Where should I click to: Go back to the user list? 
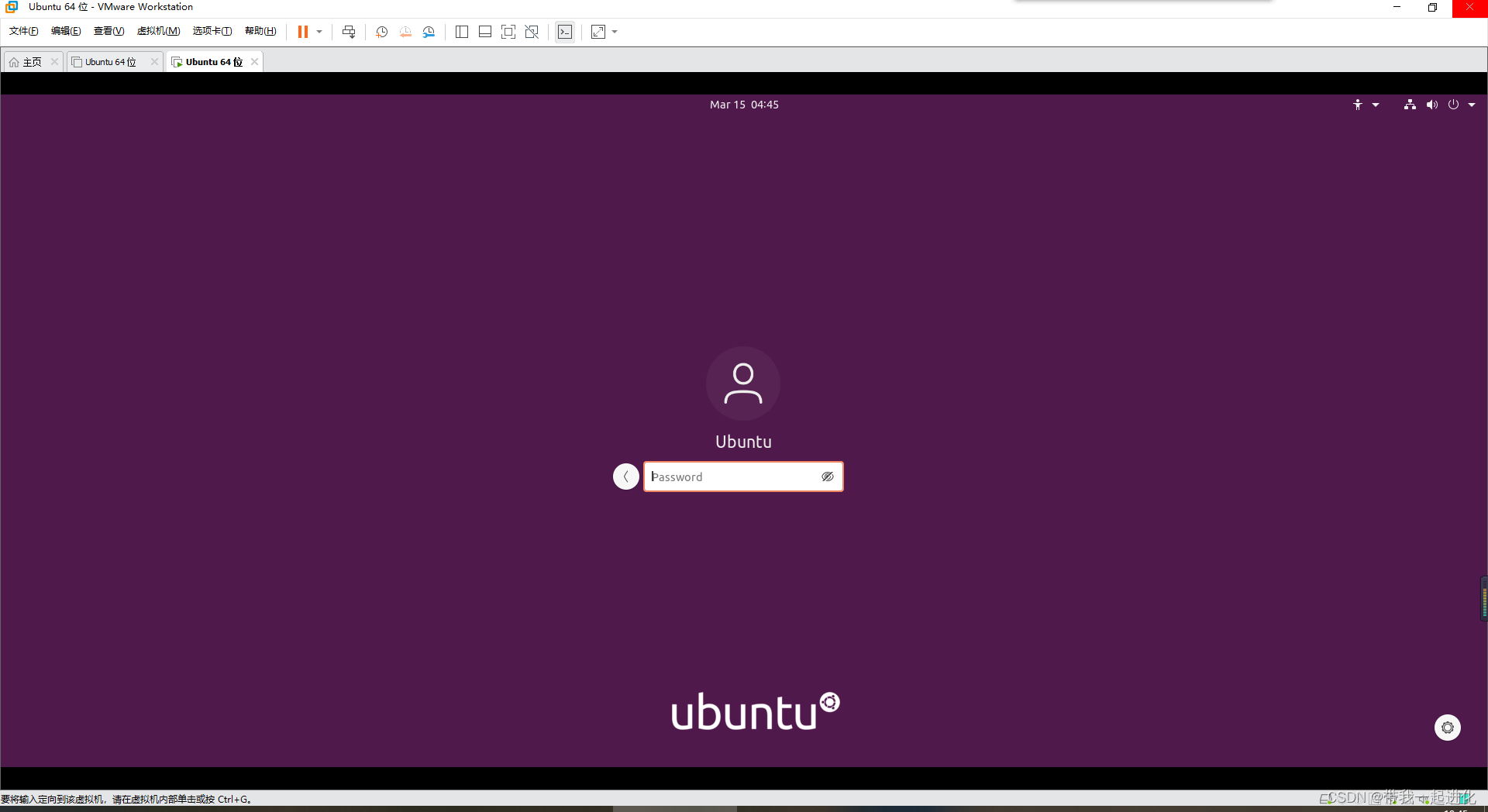[626, 477]
